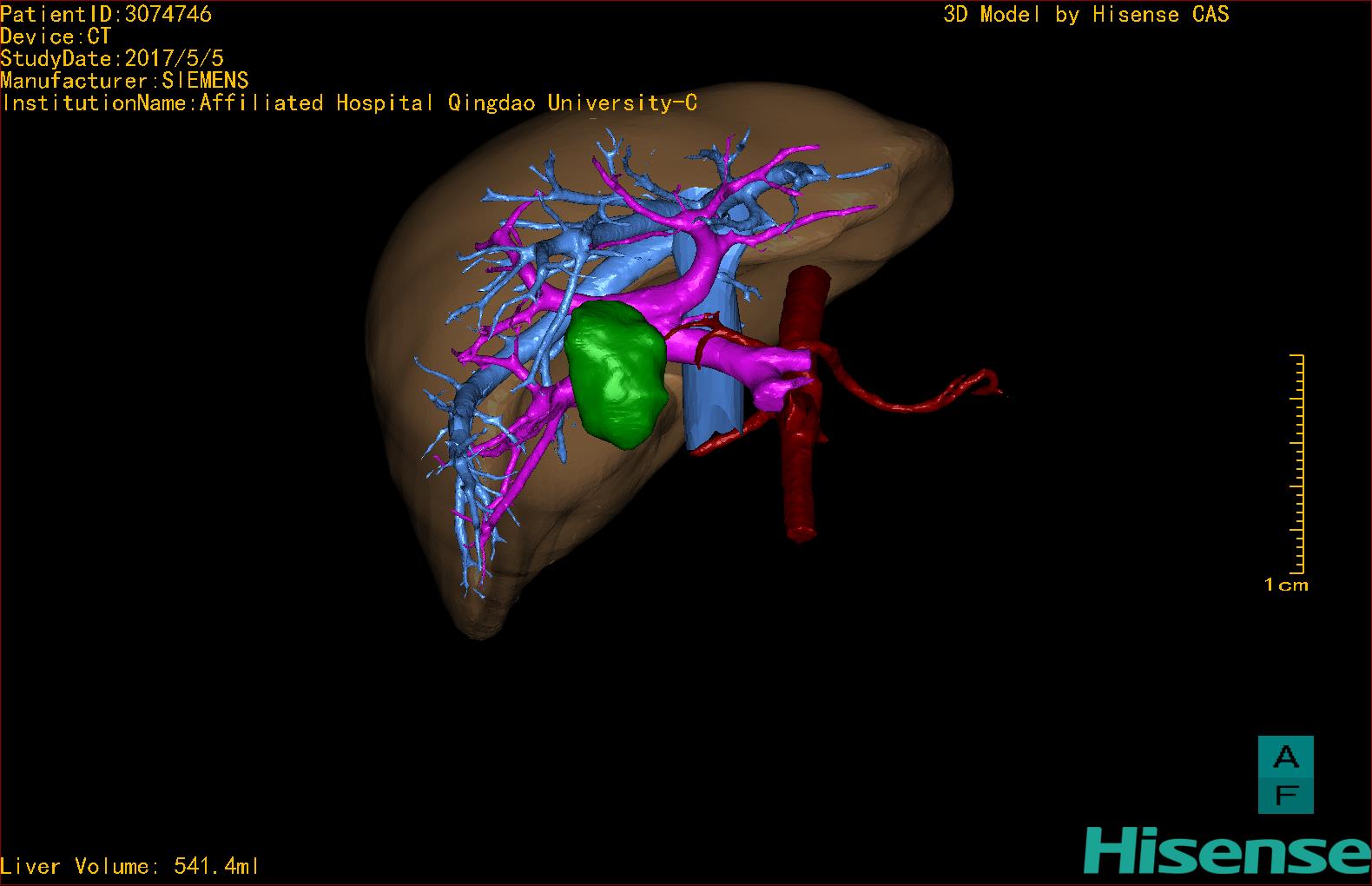Click the InstitutionName overlay text
Viewport: 1372px width, 886px height.
(349, 102)
